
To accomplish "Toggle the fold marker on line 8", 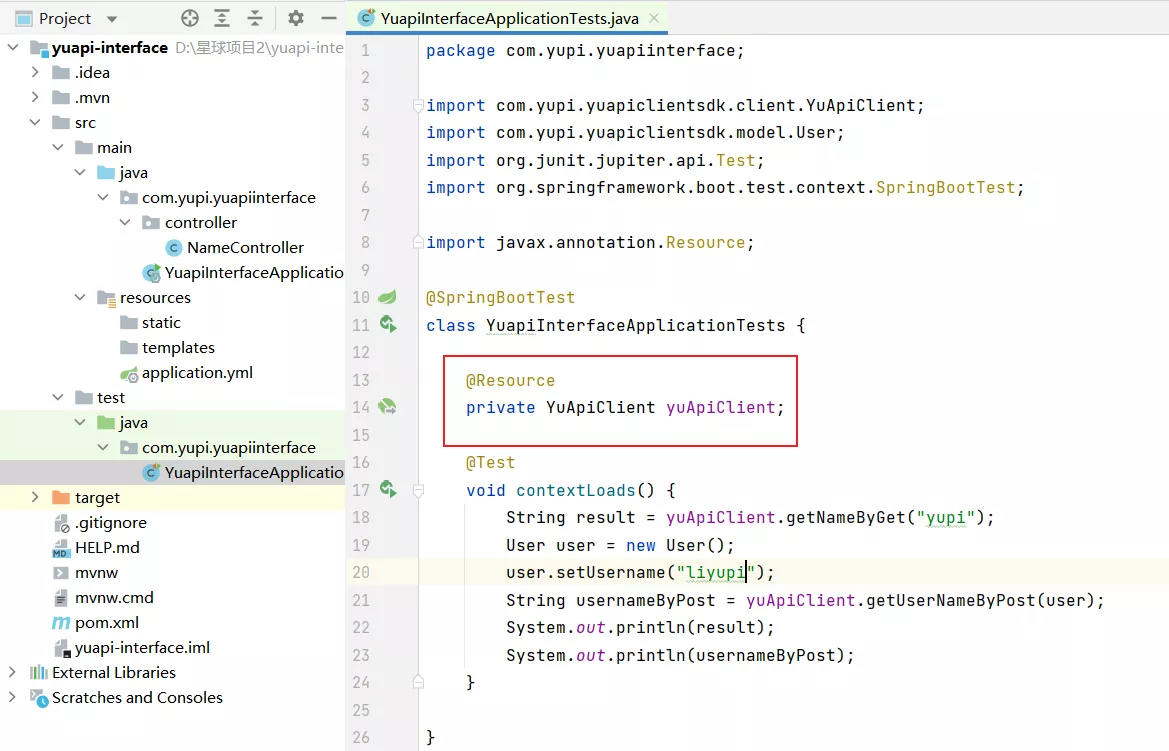I will point(418,242).
